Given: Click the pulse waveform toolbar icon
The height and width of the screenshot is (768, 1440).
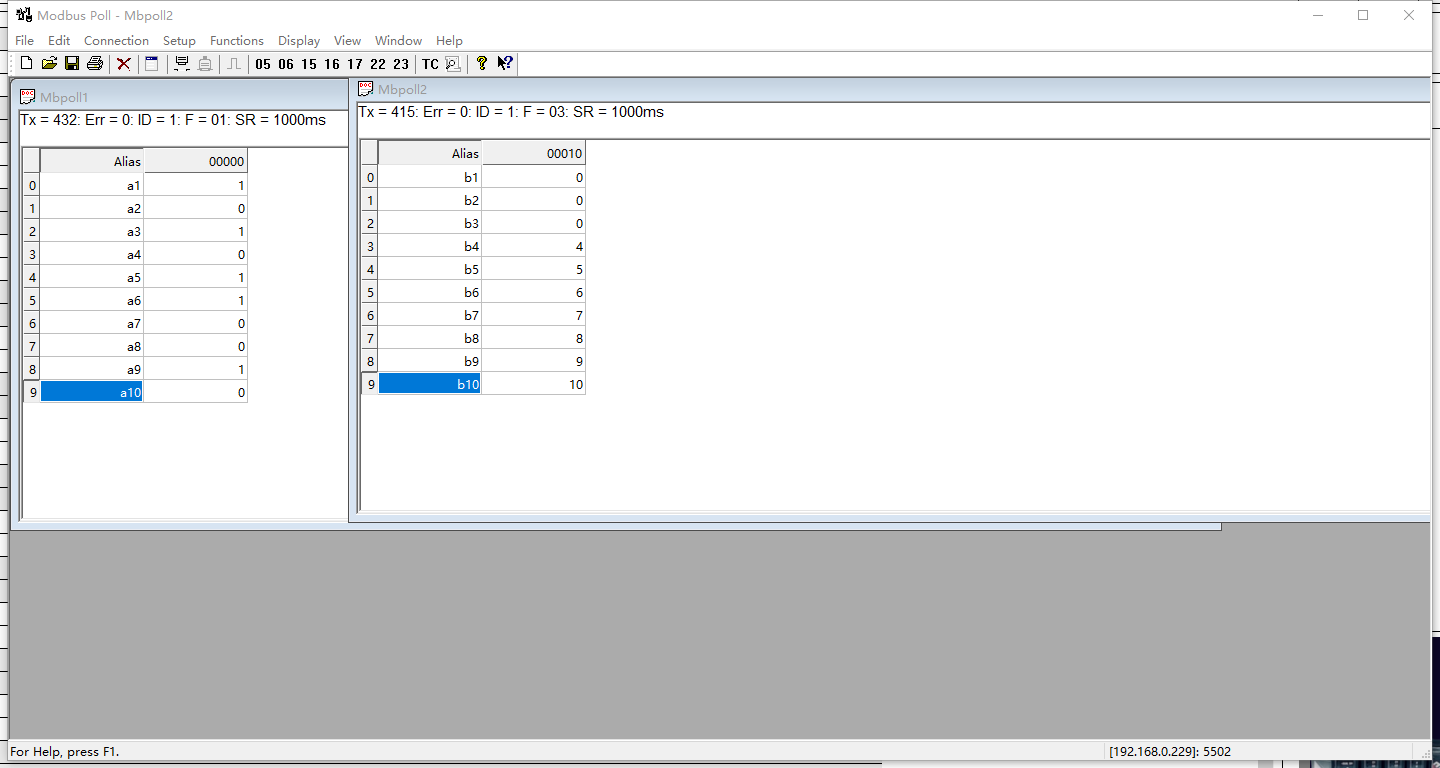Looking at the screenshot, I should coord(234,64).
